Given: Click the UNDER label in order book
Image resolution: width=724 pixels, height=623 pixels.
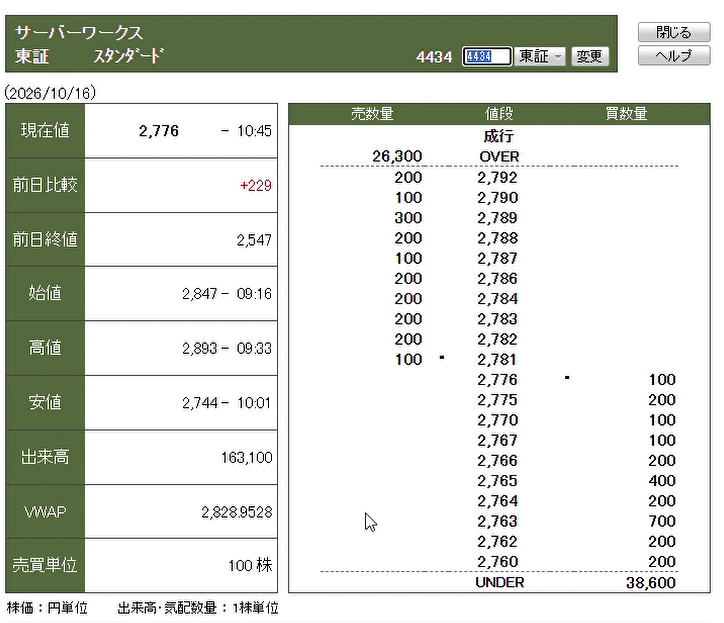Looking at the screenshot, I should [500, 582].
